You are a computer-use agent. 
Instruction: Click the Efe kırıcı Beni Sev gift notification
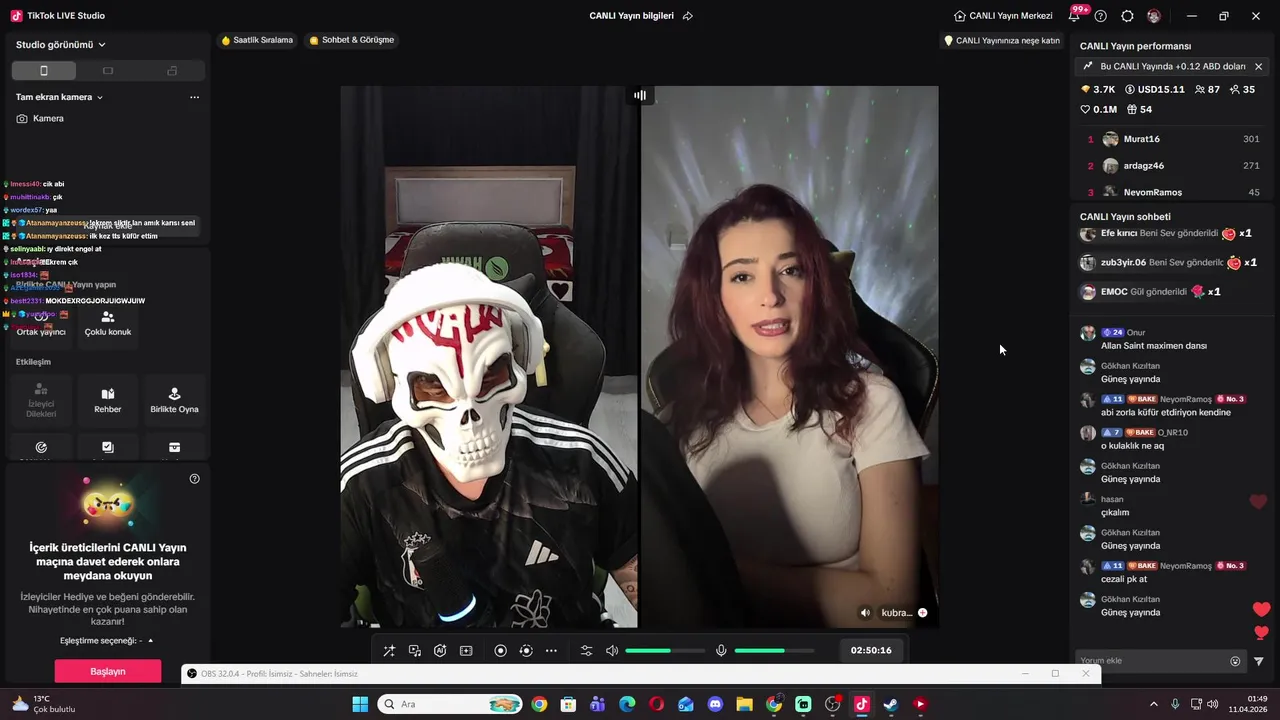(x=1167, y=234)
